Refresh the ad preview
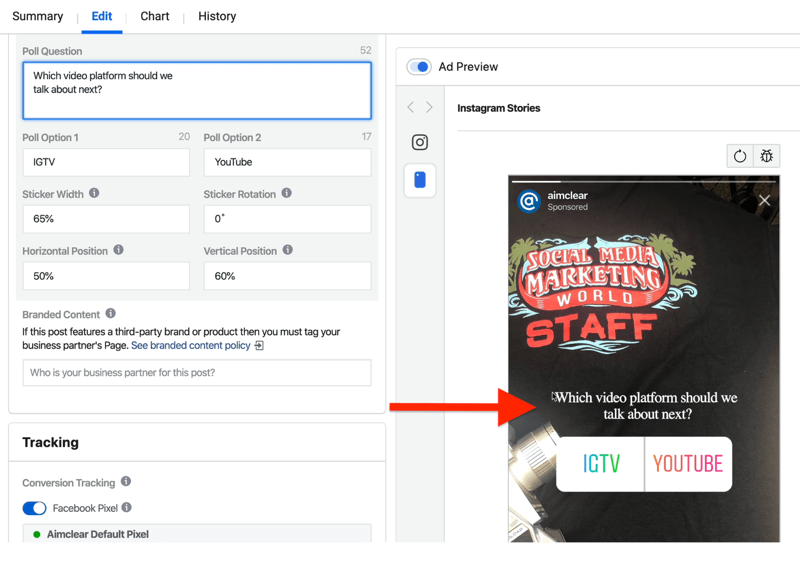 tap(740, 156)
